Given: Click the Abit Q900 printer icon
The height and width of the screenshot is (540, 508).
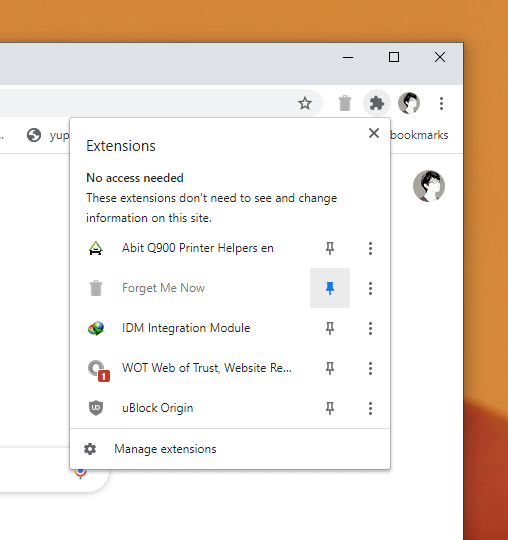Looking at the screenshot, I should point(96,248).
